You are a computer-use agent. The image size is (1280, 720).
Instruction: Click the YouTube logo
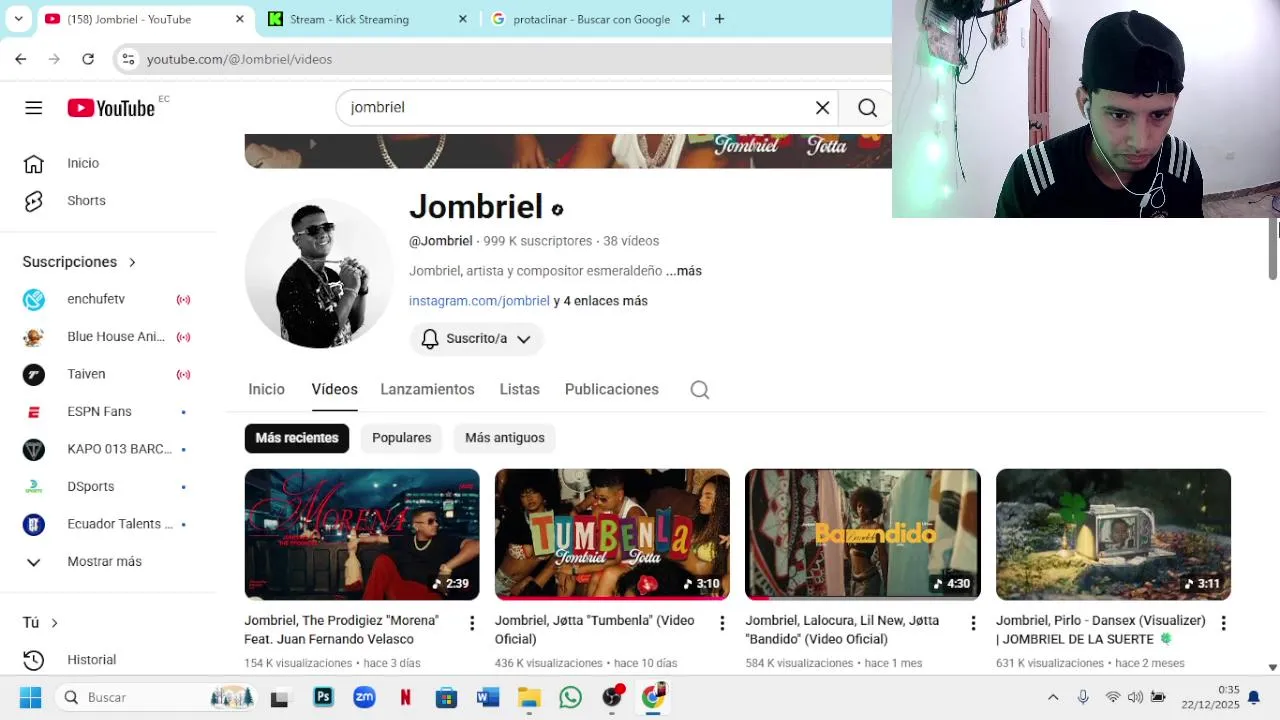(x=111, y=108)
